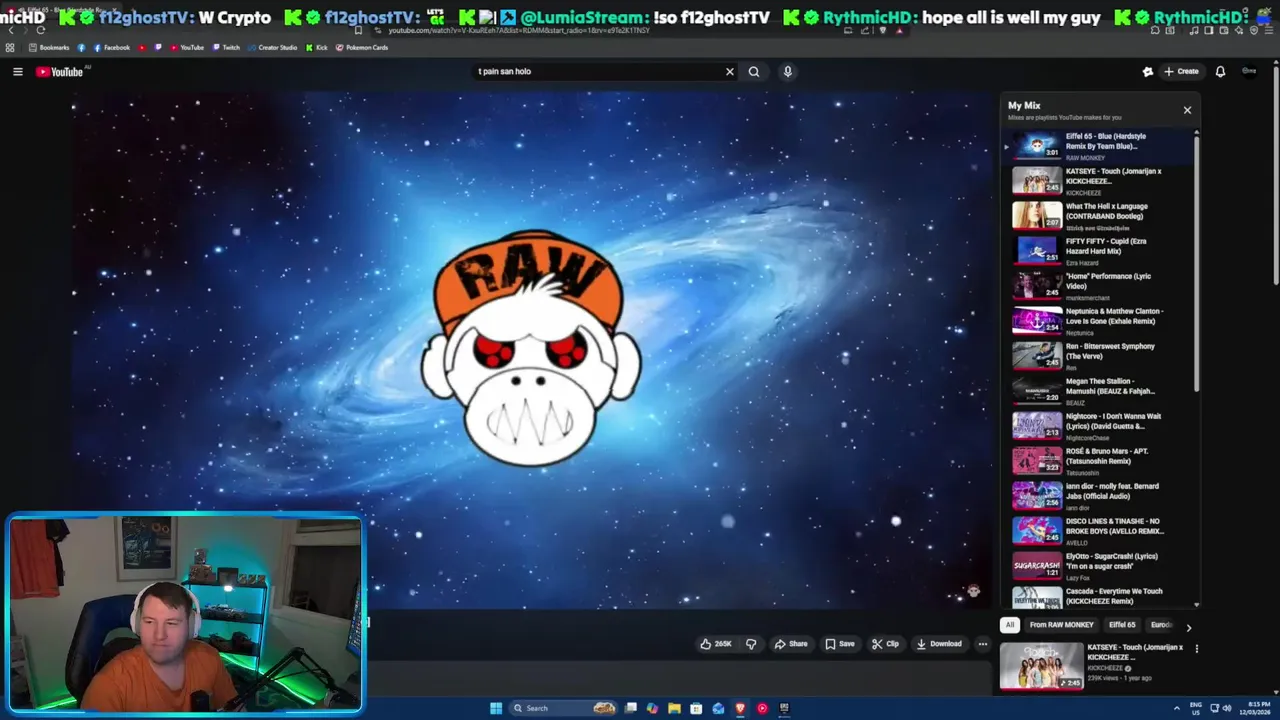Open the Twitch bookmark

point(226,47)
